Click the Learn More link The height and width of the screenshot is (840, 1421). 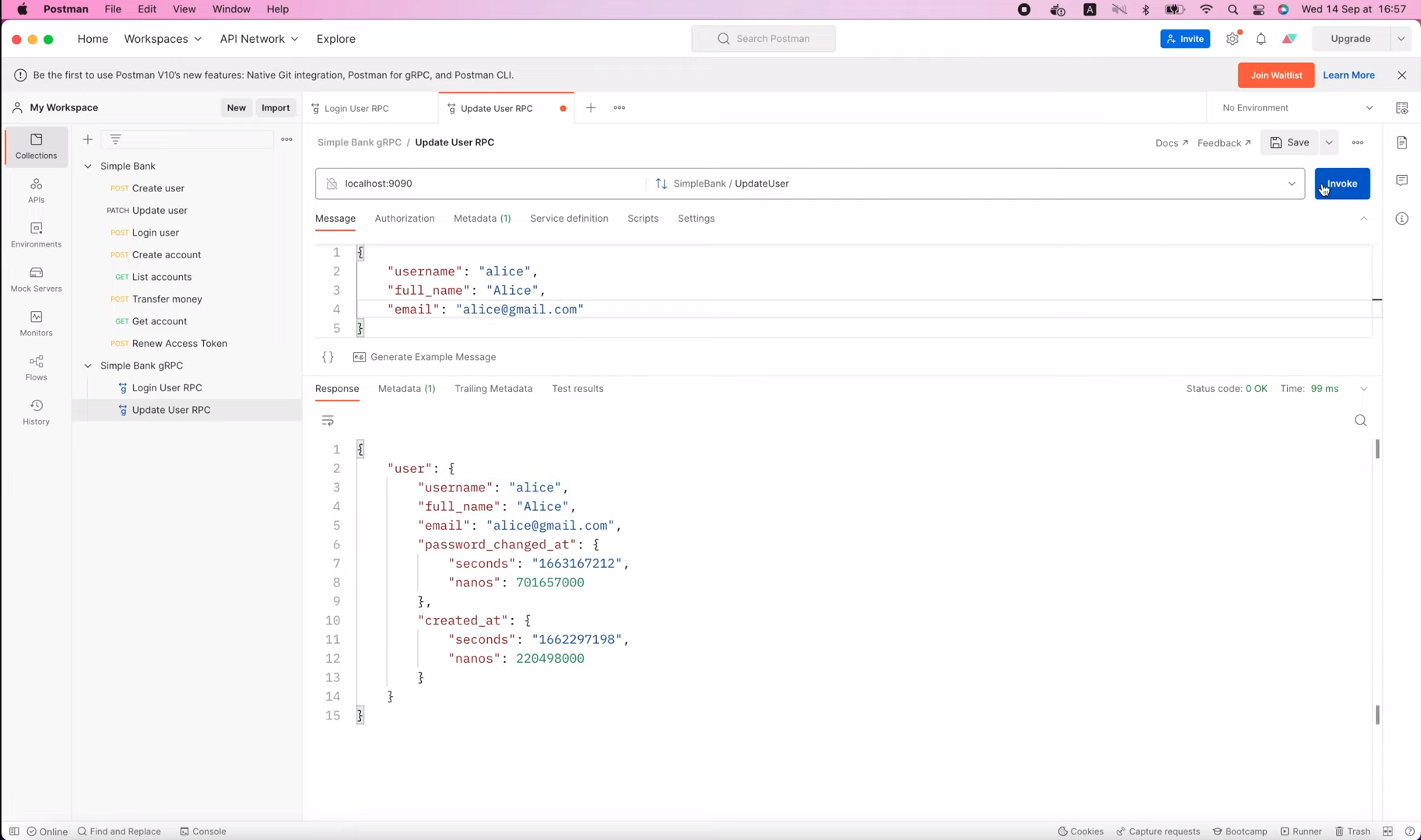tap(1349, 75)
